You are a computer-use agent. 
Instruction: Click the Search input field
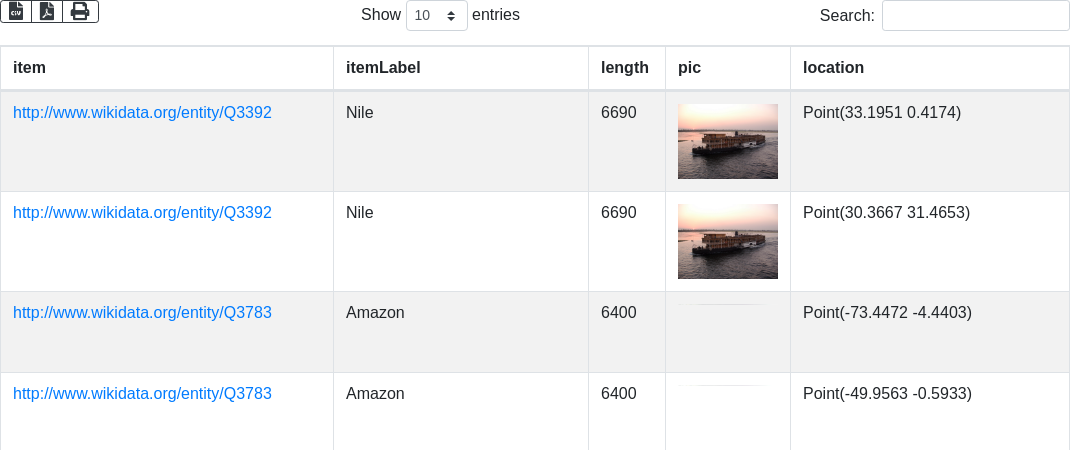point(975,16)
